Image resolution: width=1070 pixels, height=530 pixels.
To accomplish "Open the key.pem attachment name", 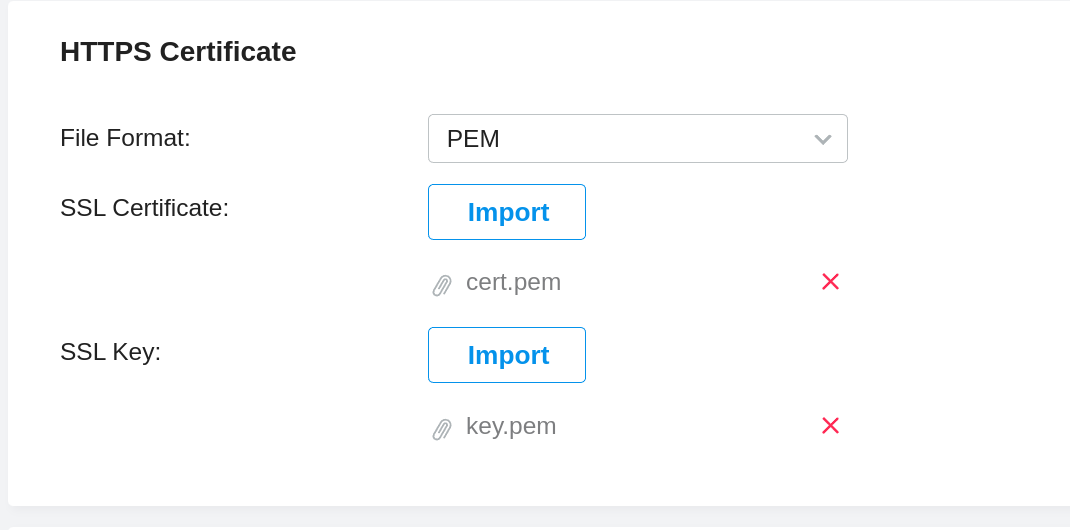I will tap(511, 426).
